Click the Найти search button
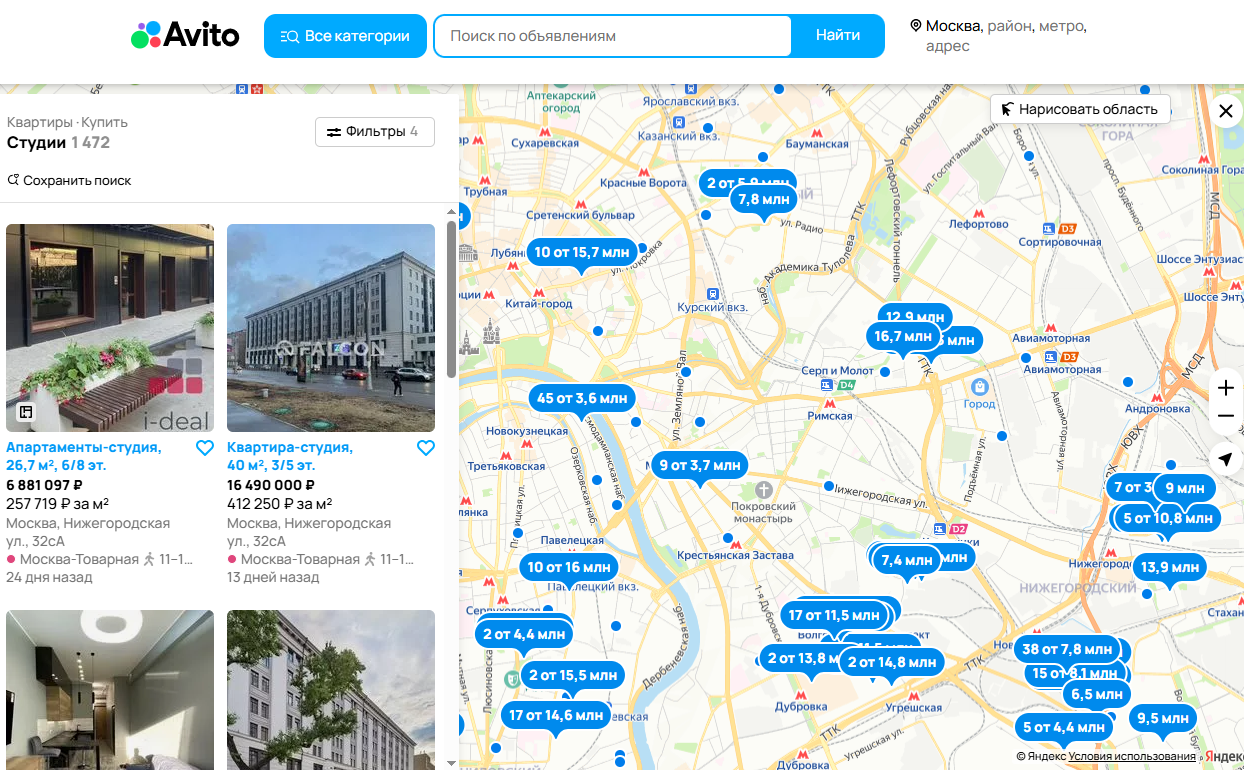This screenshot has height=770, width=1244. 838,36
